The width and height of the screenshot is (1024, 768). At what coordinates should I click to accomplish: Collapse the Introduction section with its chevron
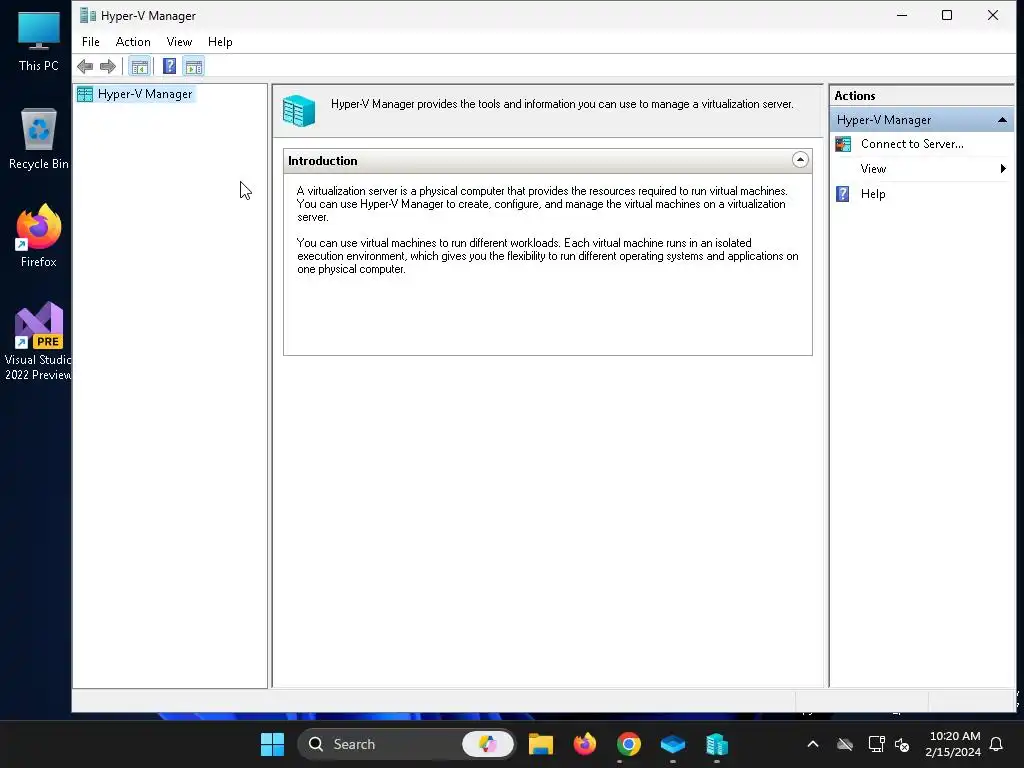(x=800, y=160)
